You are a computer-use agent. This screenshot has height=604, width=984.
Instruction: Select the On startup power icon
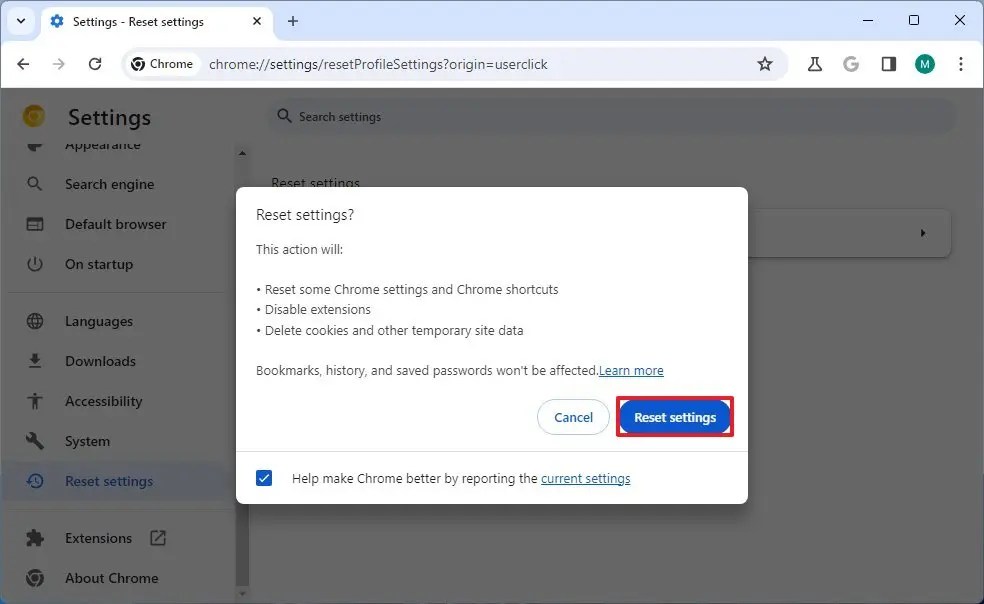coord(36,264)
